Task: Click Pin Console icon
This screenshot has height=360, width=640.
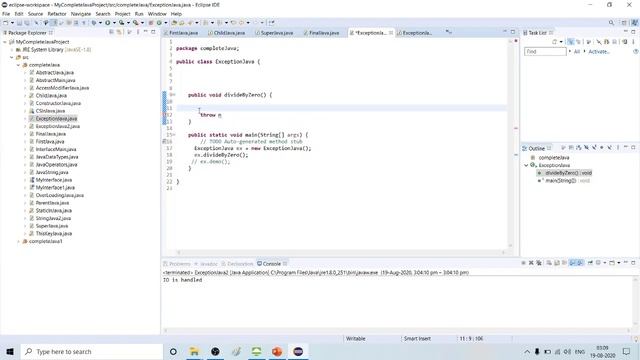Action: point(590,263)
